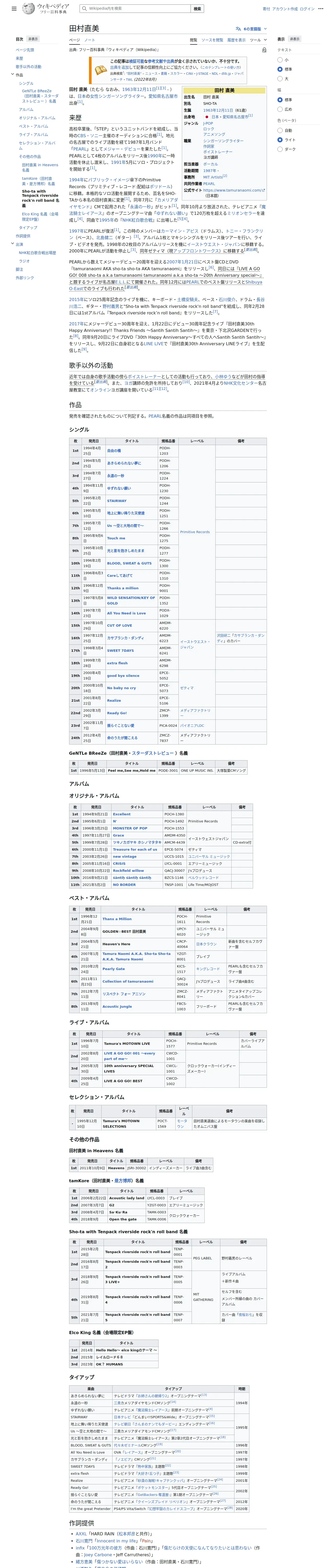Open the Thanx a Million album link
Viewport: 336px width, 1568px height.
[x=117, y=919]
